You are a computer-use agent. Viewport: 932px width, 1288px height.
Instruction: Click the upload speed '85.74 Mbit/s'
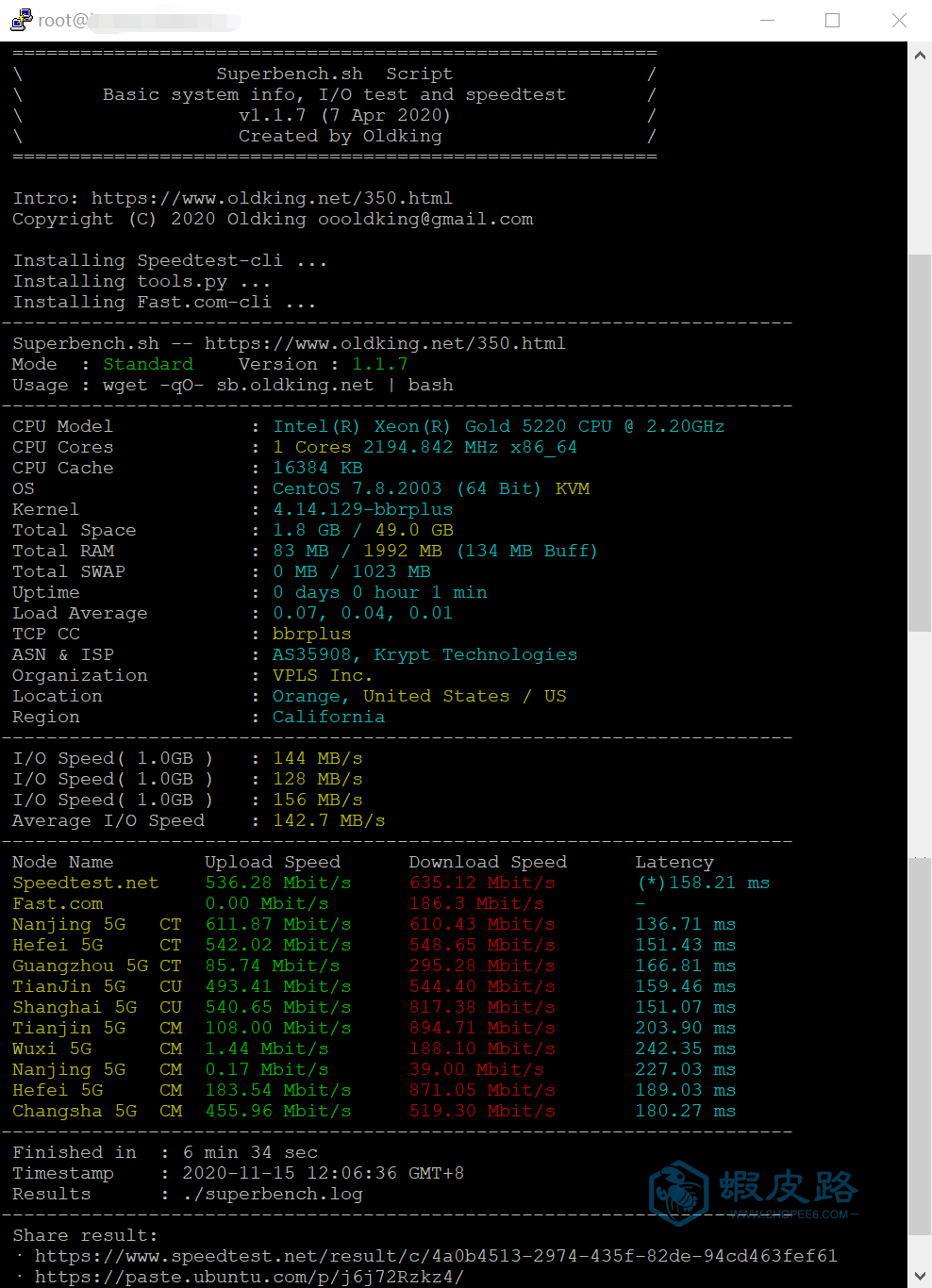[273, 966]
